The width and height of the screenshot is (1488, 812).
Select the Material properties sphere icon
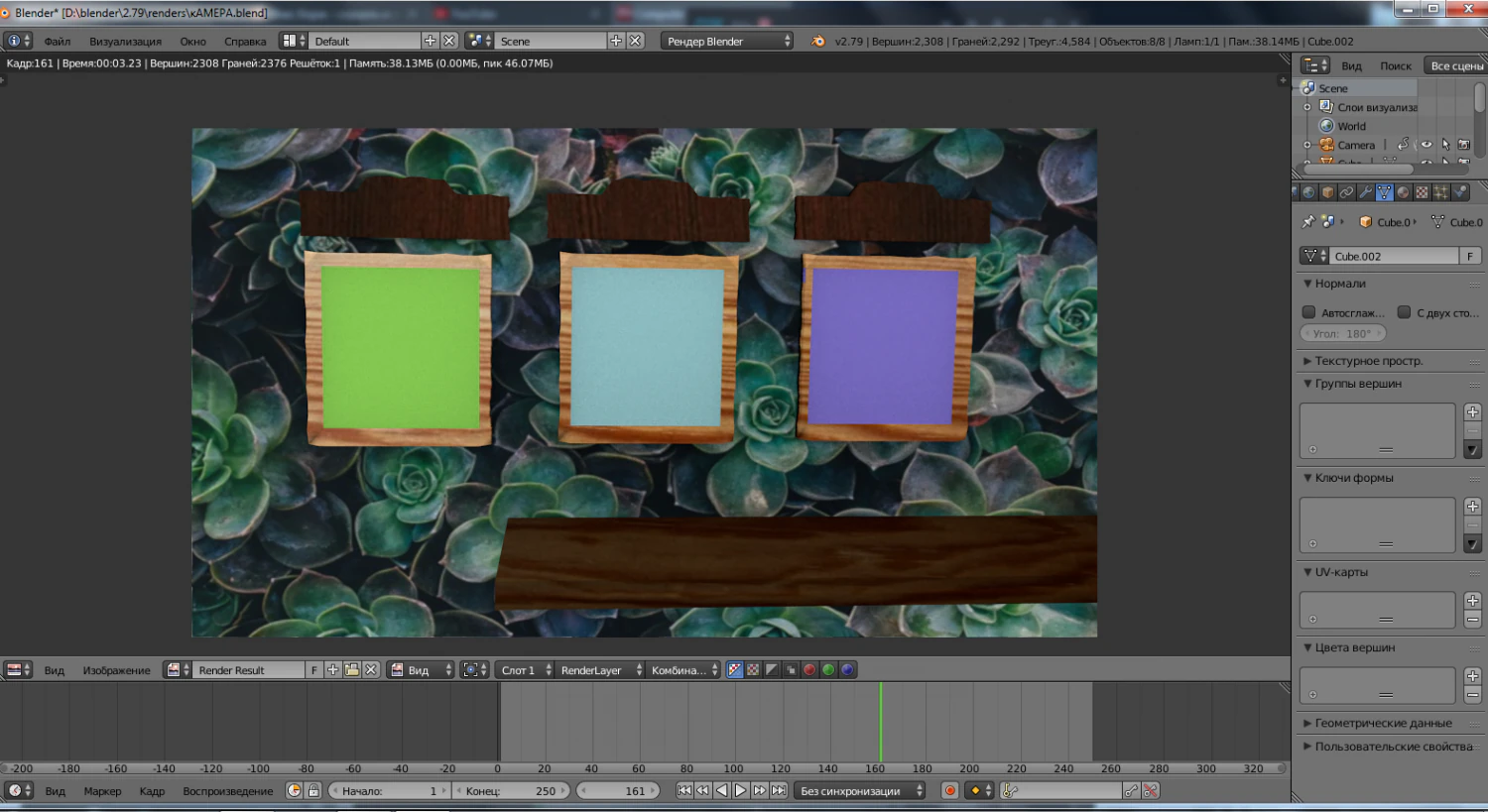(x=1403, y=192)
